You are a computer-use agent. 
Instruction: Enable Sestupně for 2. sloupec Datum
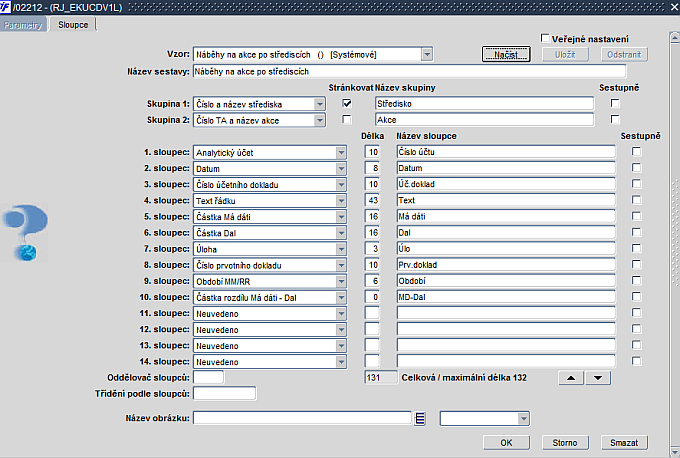(x=636, y=168)
